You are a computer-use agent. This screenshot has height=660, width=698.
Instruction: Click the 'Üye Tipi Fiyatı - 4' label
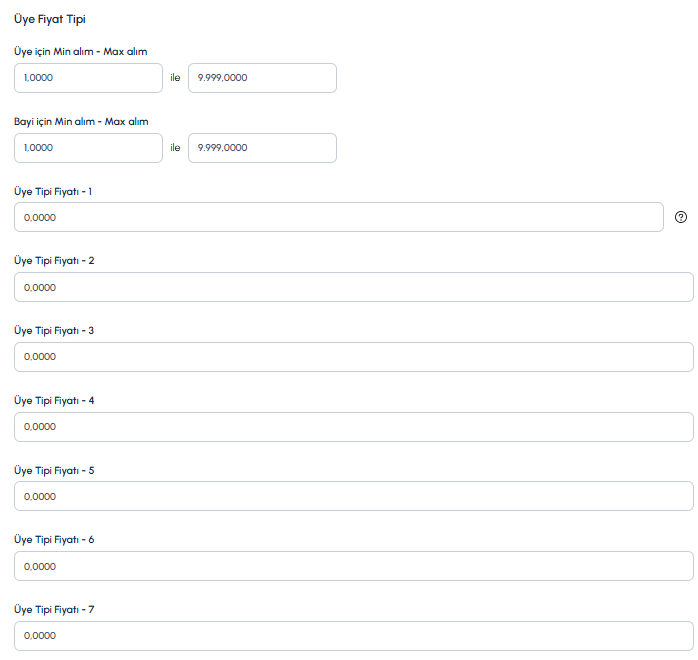coord(54,401)
